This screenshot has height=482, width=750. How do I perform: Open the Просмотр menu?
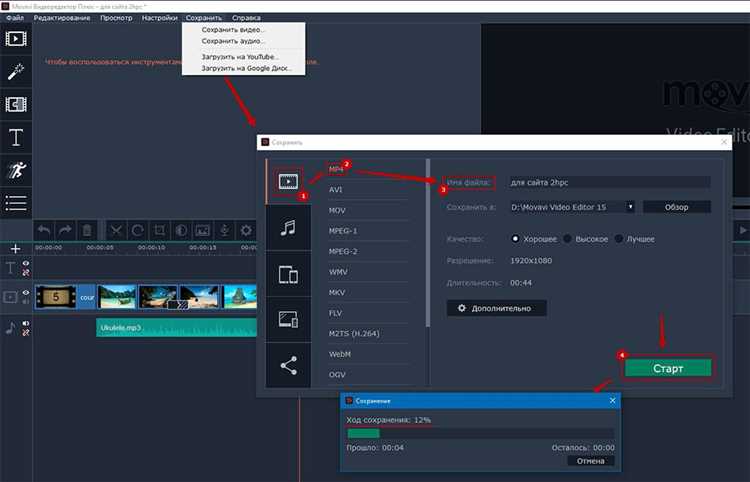[x=116, y=18]
